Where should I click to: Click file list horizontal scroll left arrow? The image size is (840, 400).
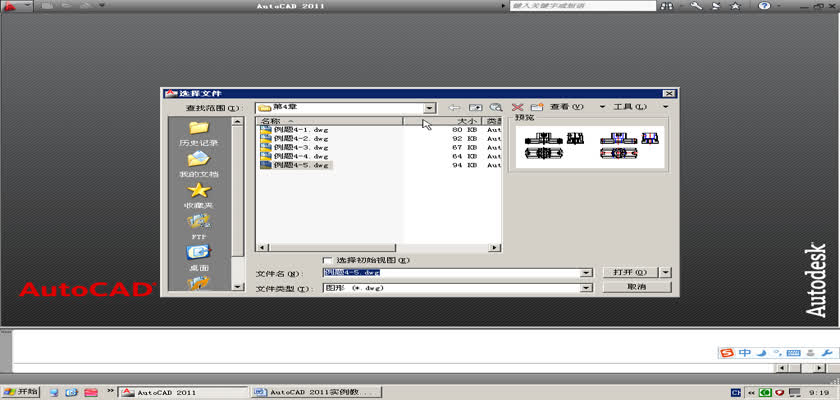[x=261, y=248]
